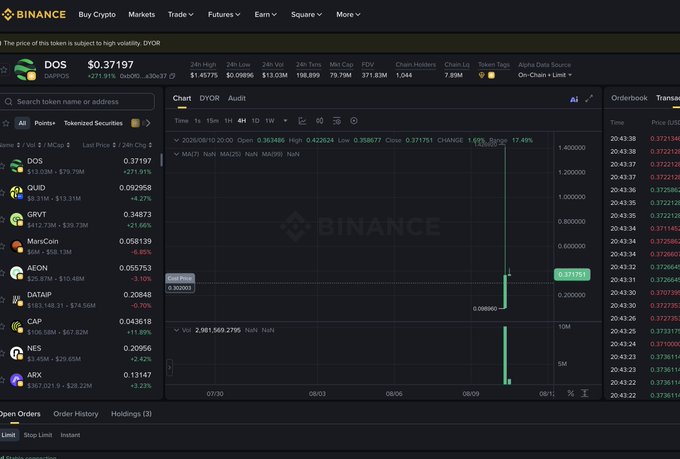
Task: Click the search token name input
Action: (x=78, y=102)
